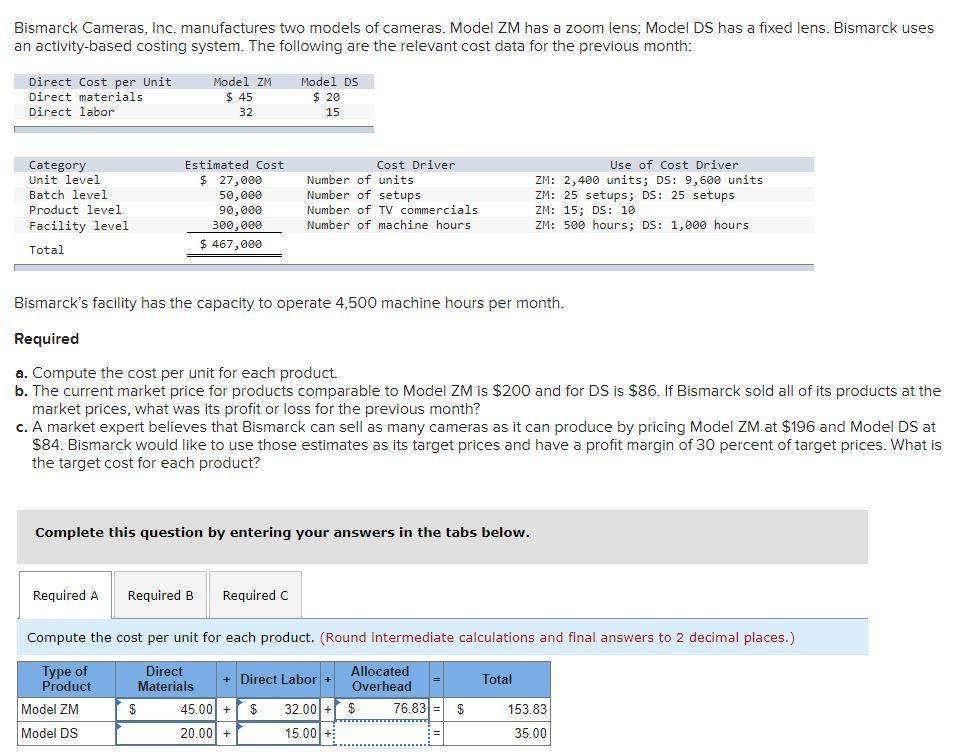
Task: Click 'ZM: 15; DS: 10' usage
Action: tap(585, 210)
